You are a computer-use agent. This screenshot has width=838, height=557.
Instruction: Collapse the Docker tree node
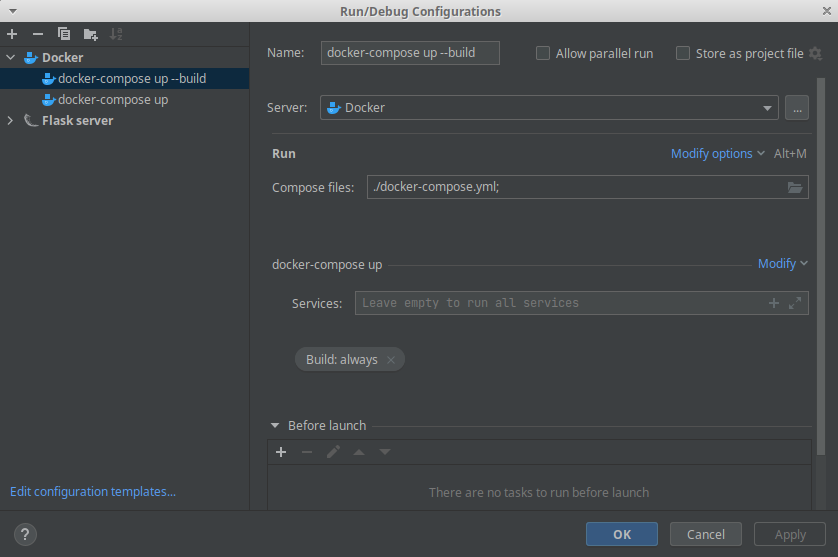tap(11, 57)
